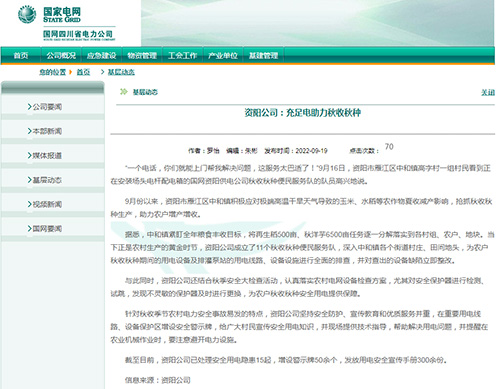The width and height of the screenshot is (500, 389).
Task: Click the article title 资阳公司：充足电助力秋收秋种
Action: [303, 113]
